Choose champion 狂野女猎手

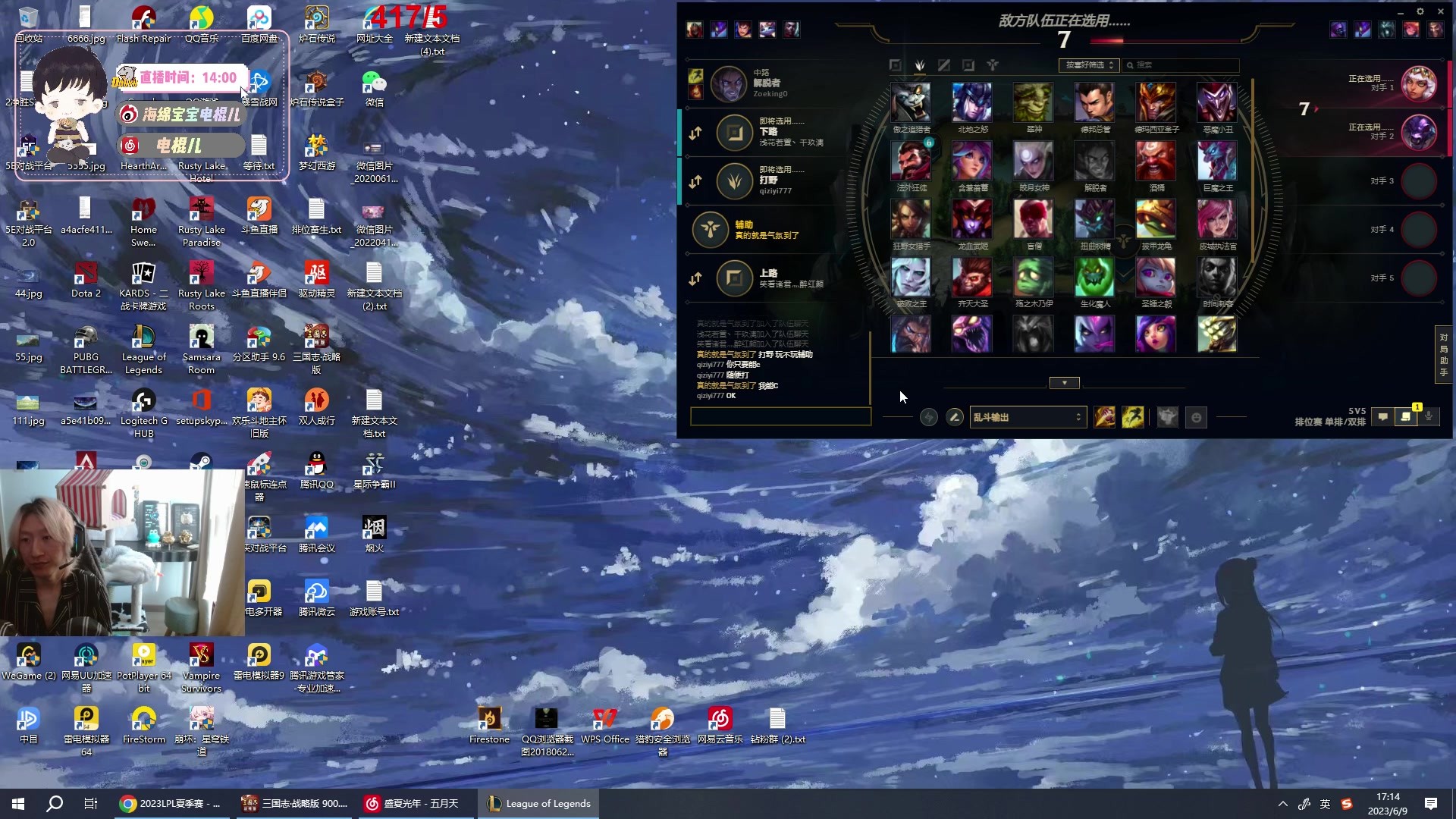tap(911, 219)
